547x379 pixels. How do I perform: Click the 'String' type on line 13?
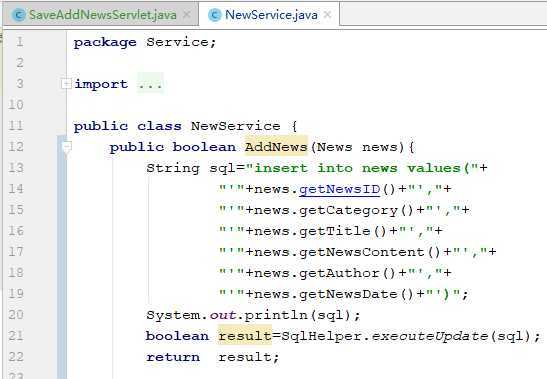173,168
